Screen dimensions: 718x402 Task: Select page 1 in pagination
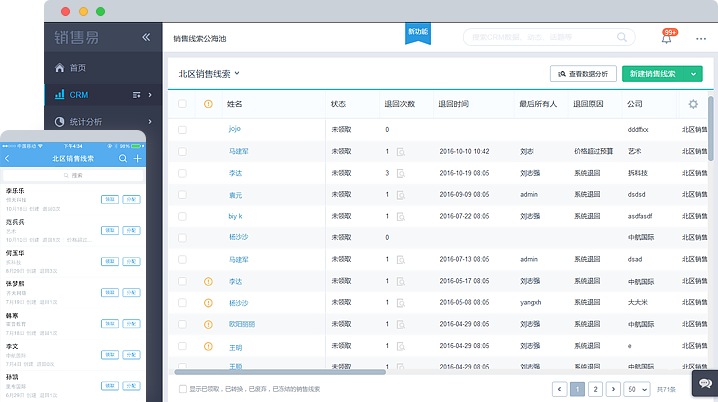[x=577, y=389]
